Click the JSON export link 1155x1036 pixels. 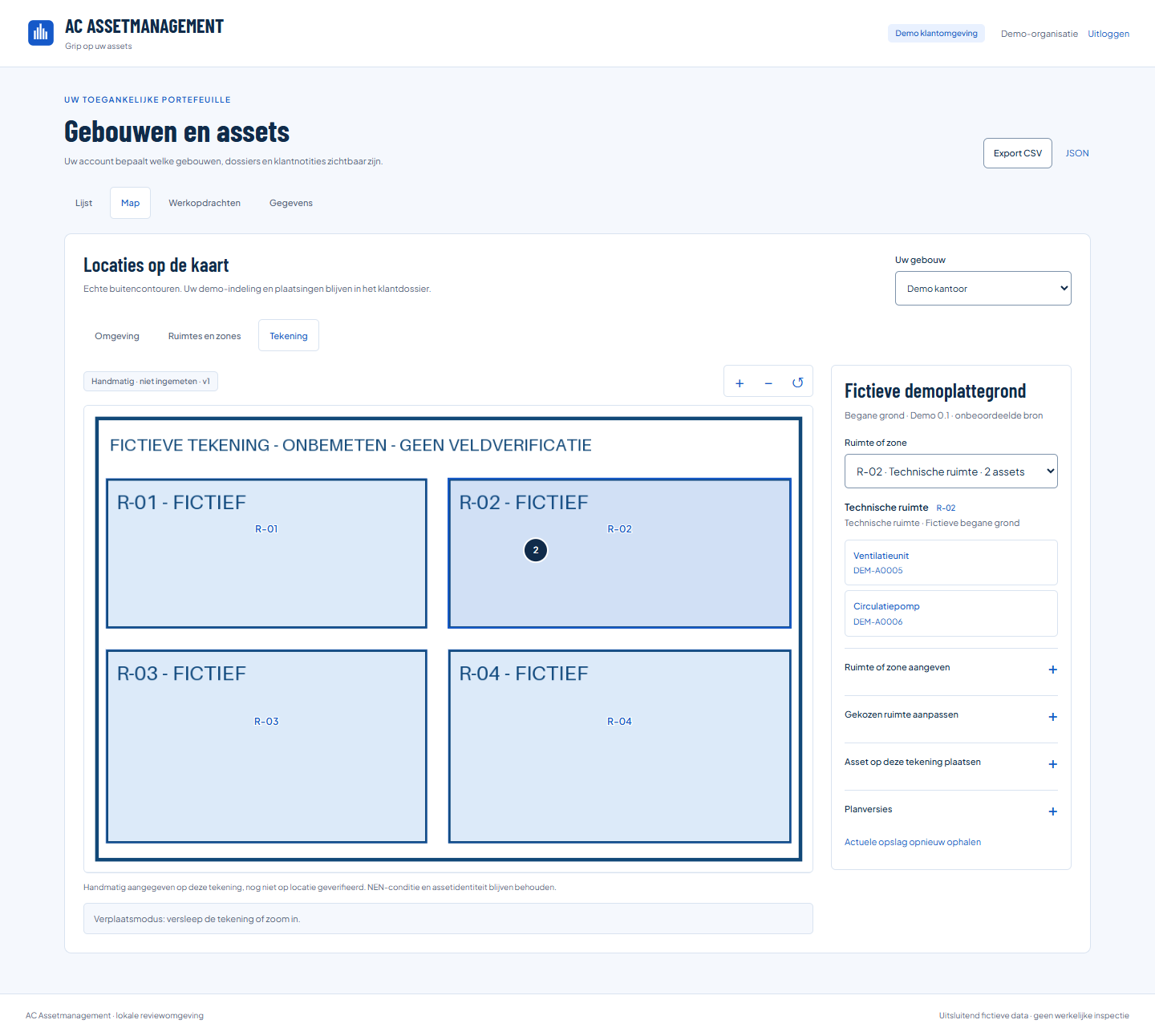point(1077,153)
